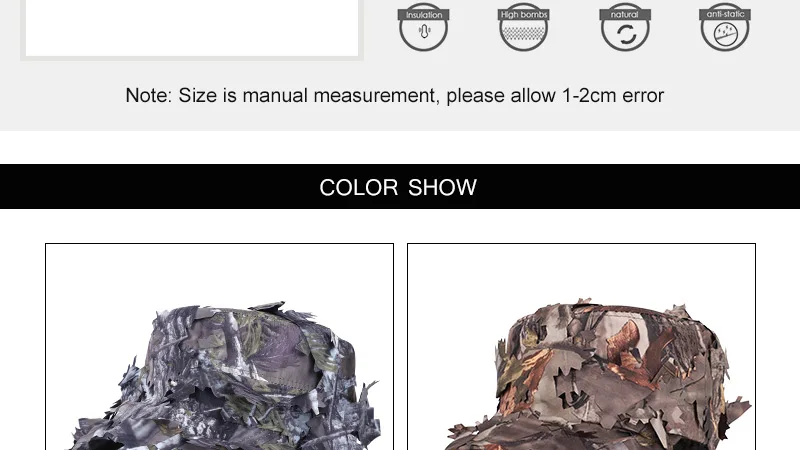800x450 pixels.
Task: Click the 'Note:' word in the gray section
Action: pos(148,95)
